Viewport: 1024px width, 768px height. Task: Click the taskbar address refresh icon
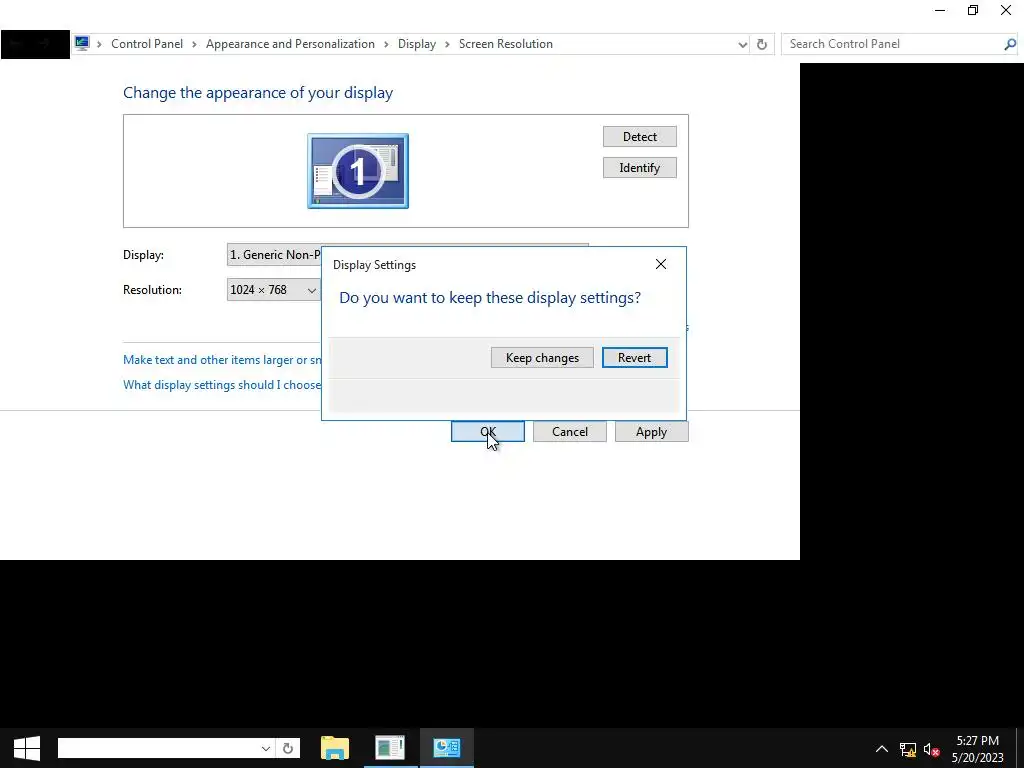(x=288, y=748)
